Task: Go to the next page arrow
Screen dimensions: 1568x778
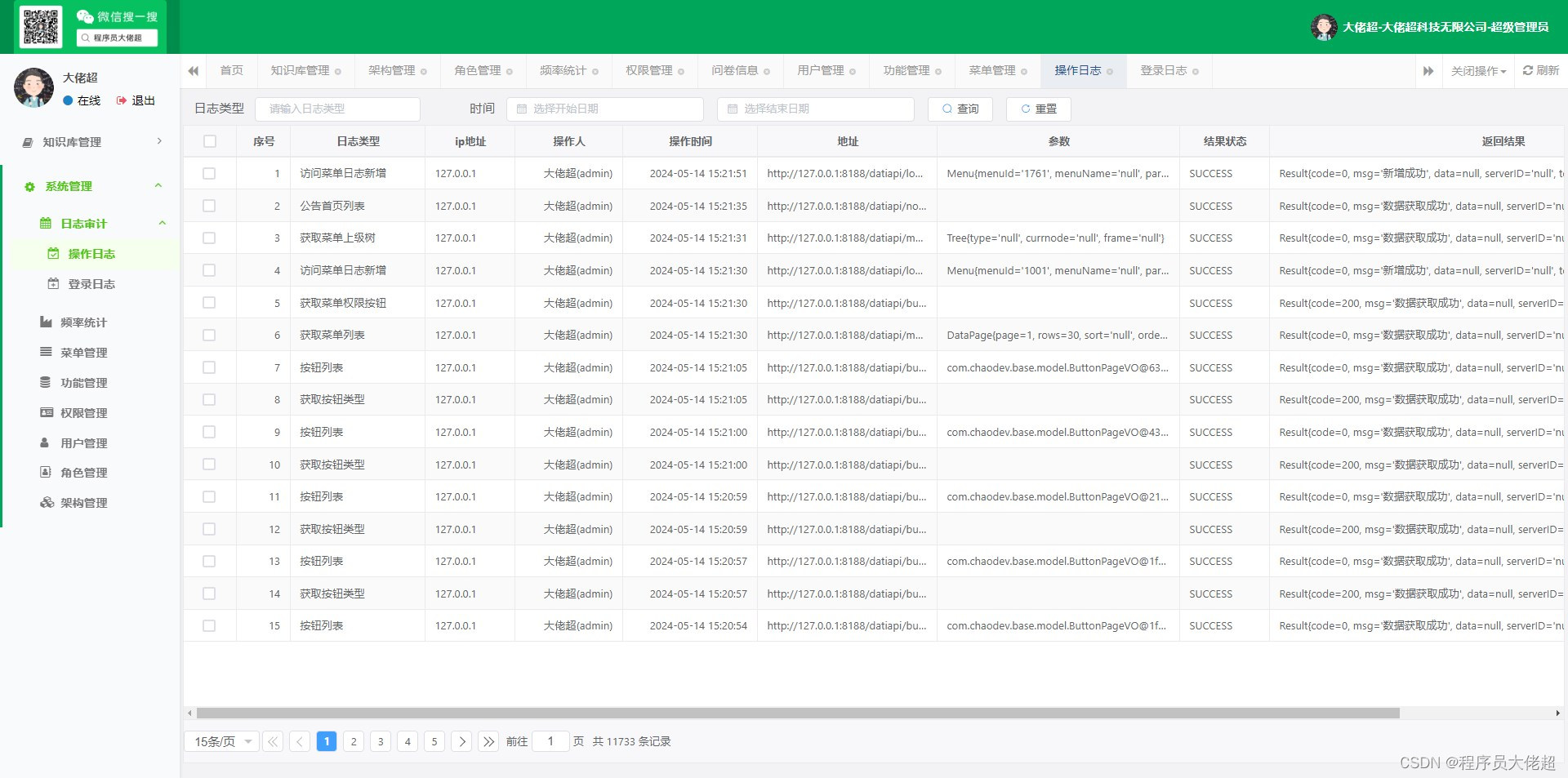Action: pos(461,741)
